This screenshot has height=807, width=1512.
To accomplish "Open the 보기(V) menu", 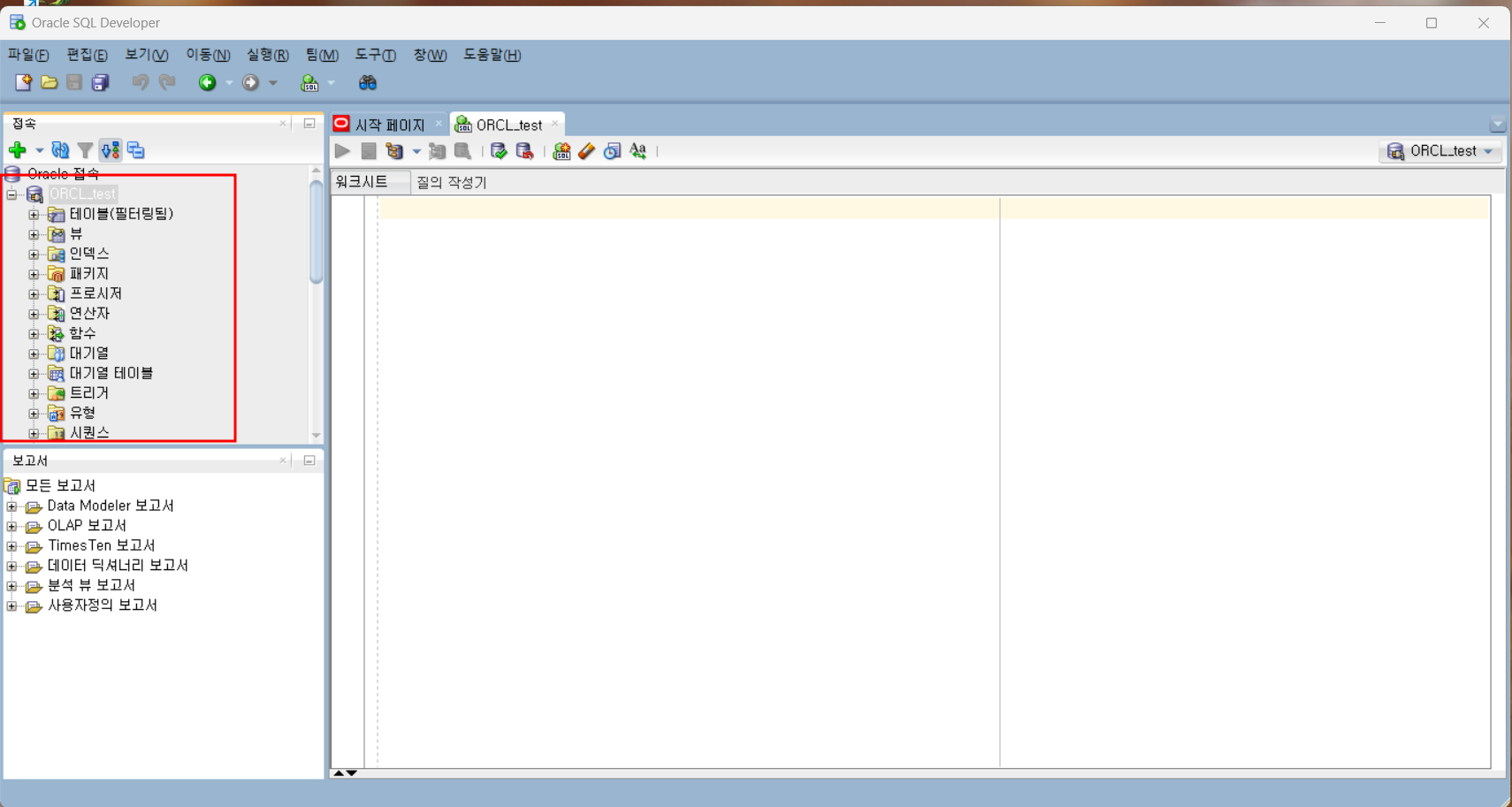I will [x=147, y=55].
